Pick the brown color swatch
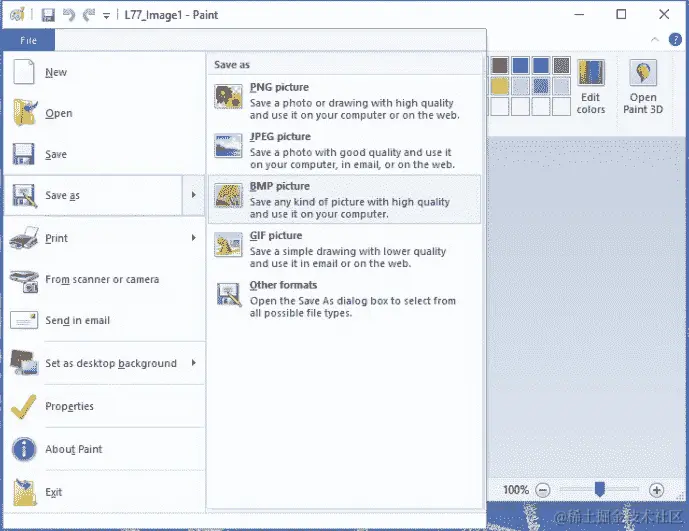The width and height of the screenshot is (689, 531). point(500,65)
